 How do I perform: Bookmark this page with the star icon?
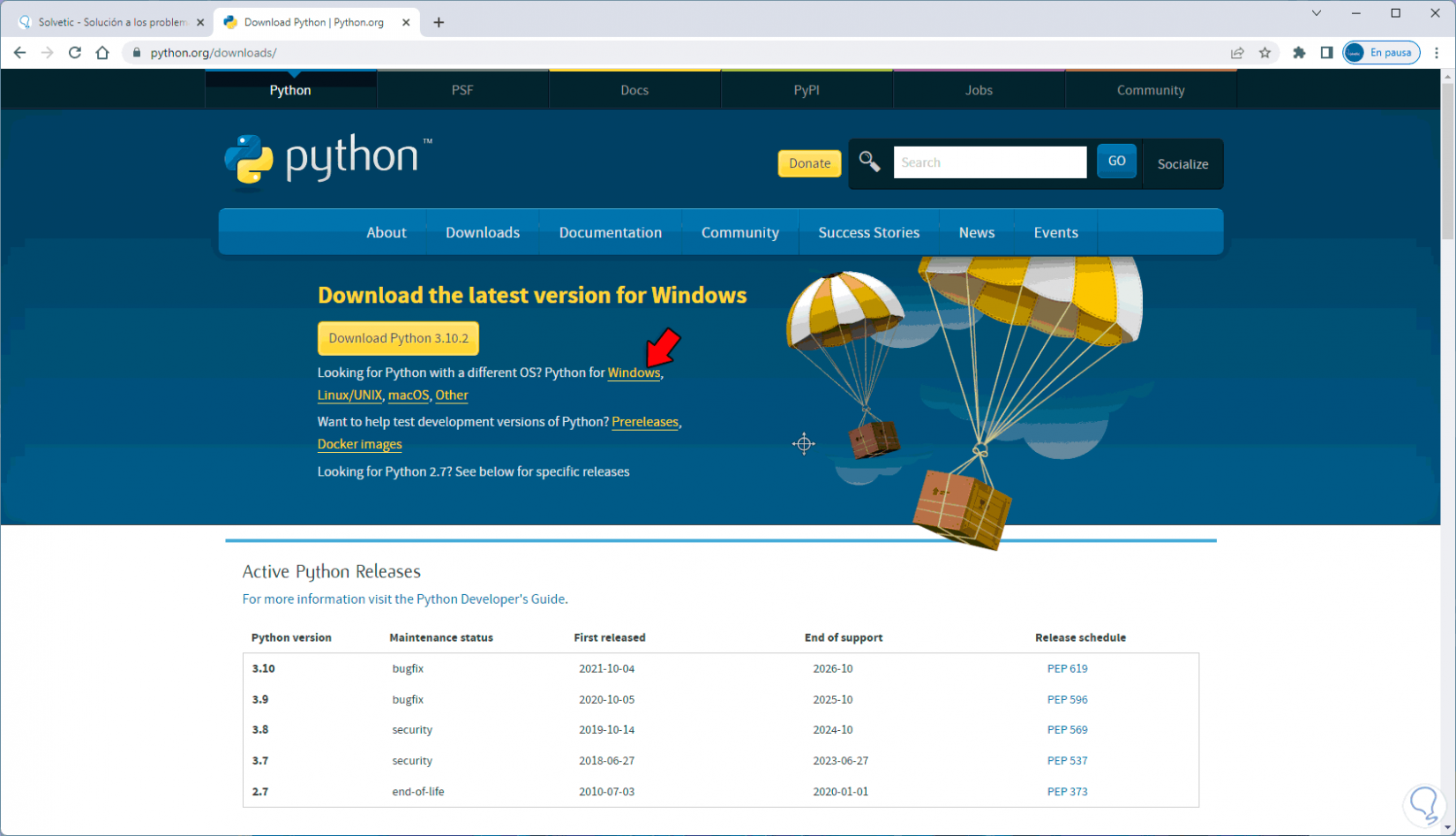pyautogui.click(x=1265, y=53)
